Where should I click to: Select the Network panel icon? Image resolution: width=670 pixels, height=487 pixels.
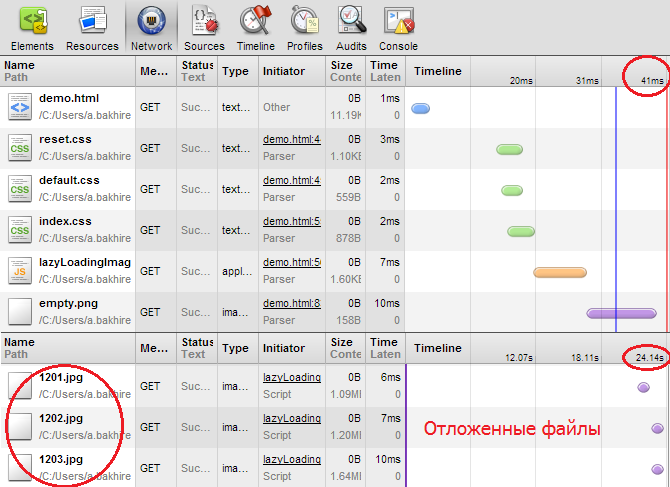(x=151, y=20)
